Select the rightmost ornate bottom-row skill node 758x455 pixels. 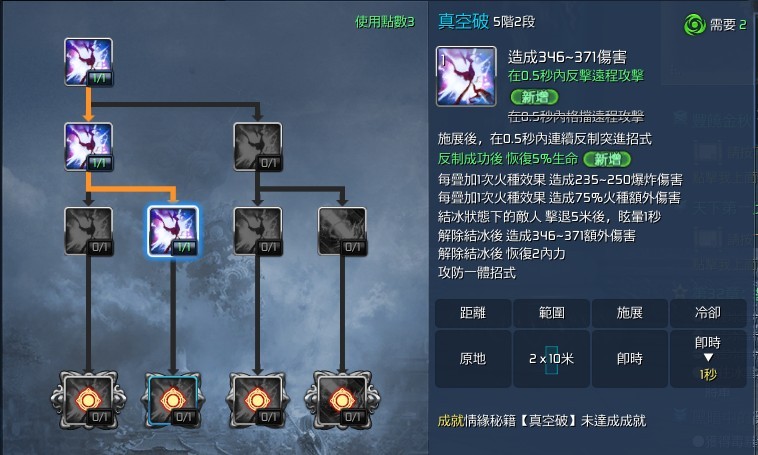tap(342, 400)
